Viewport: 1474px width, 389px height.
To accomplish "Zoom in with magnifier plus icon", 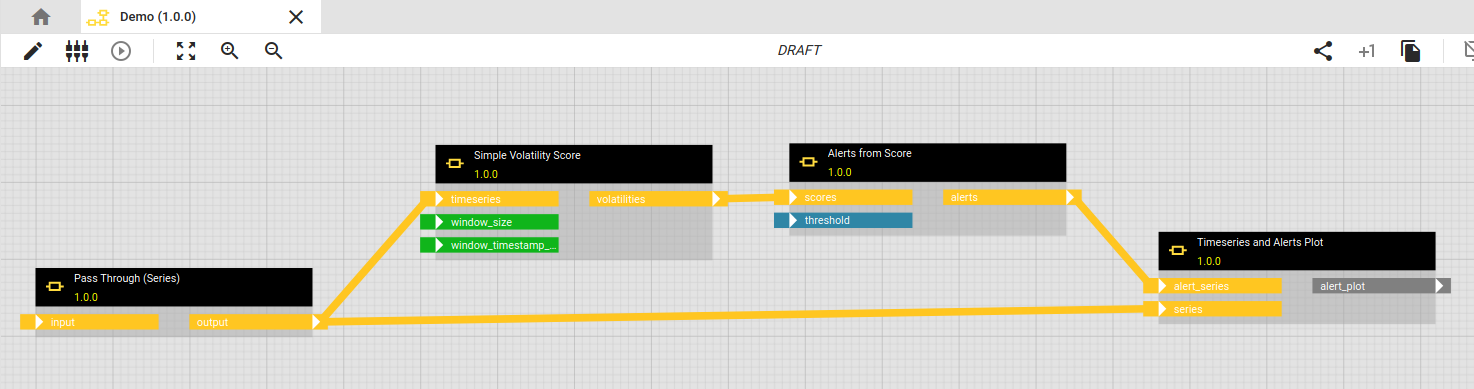I will (230, 51).
